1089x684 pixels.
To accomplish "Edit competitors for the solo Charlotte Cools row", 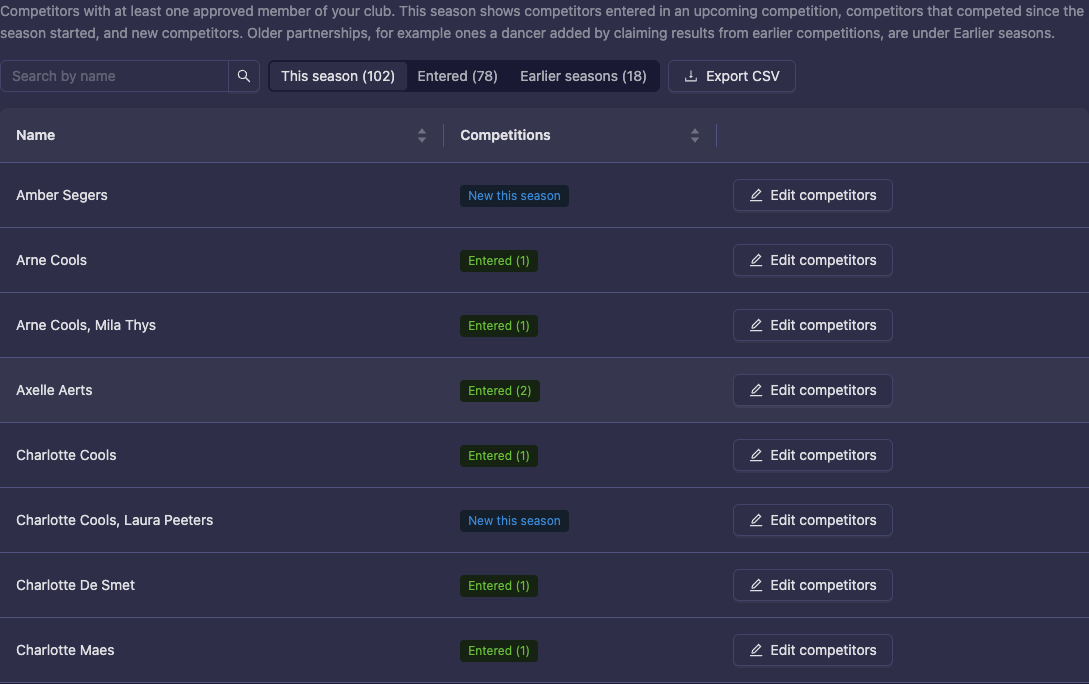I will tap(813, 456).
